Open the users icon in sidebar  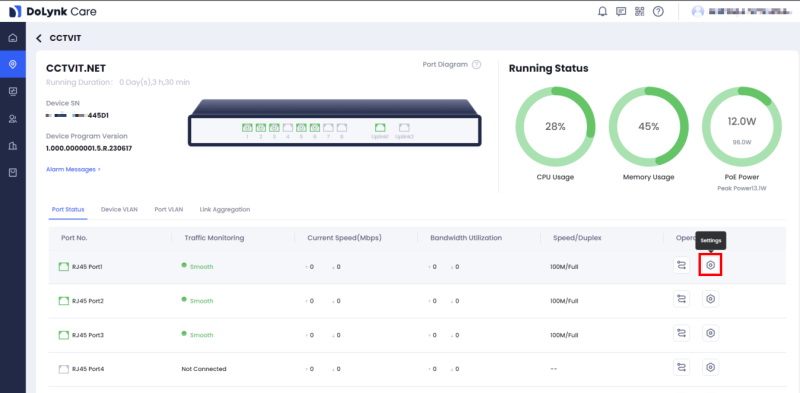13,118
